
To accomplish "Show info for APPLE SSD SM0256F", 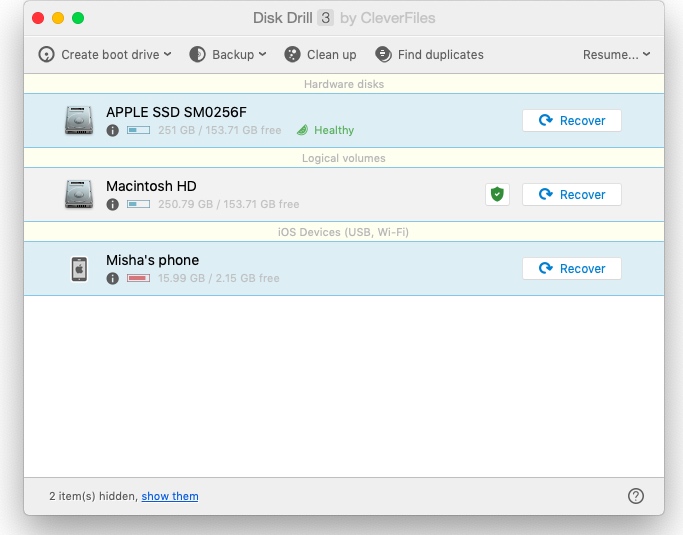I will pos(112,130).
